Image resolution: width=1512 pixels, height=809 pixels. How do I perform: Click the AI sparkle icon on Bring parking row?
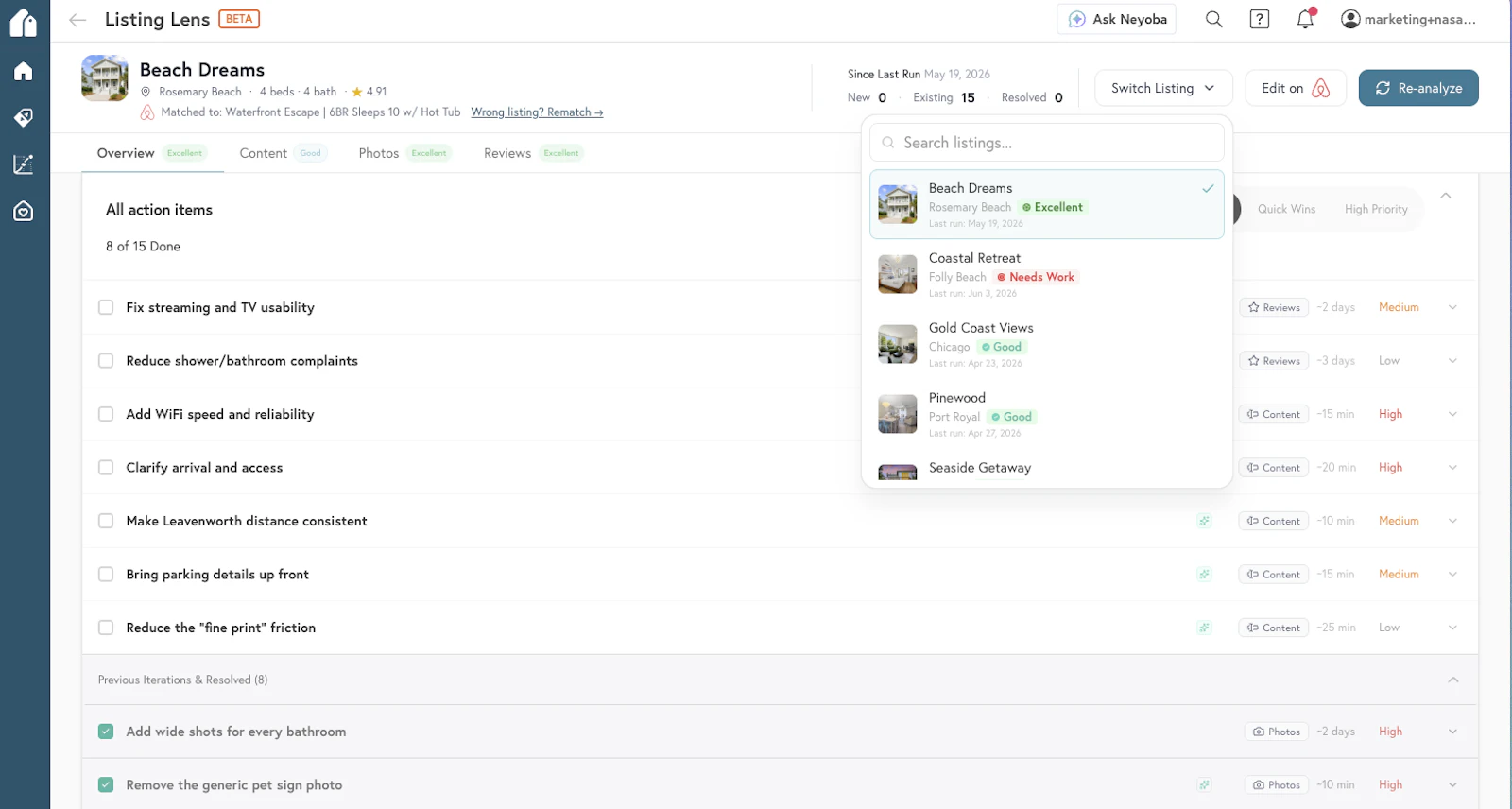(1204, 575)
